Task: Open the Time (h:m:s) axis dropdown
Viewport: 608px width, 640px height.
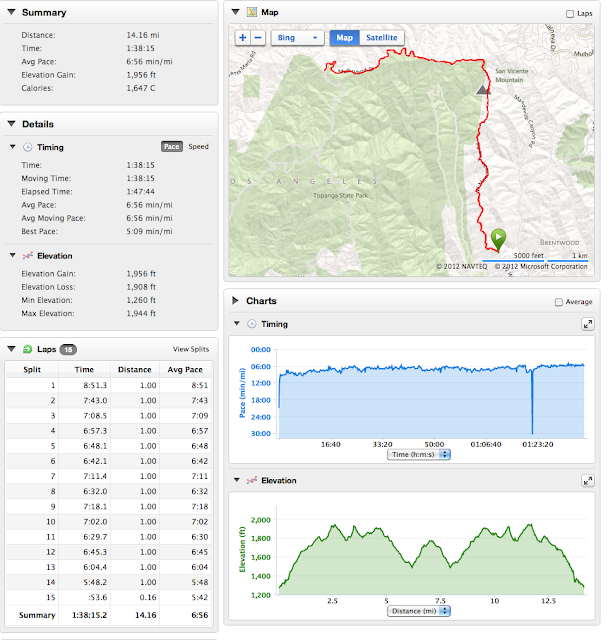Action: [418, 454]
